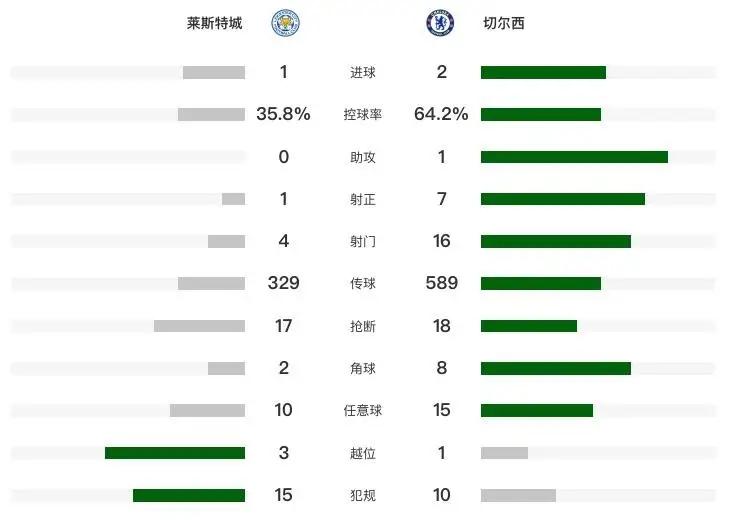Viewport: 753px width, 520px height.
Task: Click Leicester's 35.8% possession value
Action: pyautogui.click(x=283, y=114)
